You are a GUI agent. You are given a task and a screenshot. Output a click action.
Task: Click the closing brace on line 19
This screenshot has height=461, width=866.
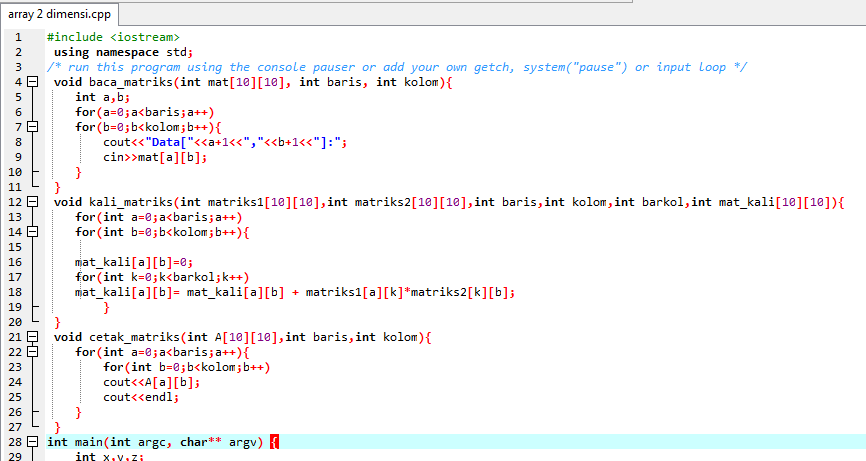tap(106, 307)
